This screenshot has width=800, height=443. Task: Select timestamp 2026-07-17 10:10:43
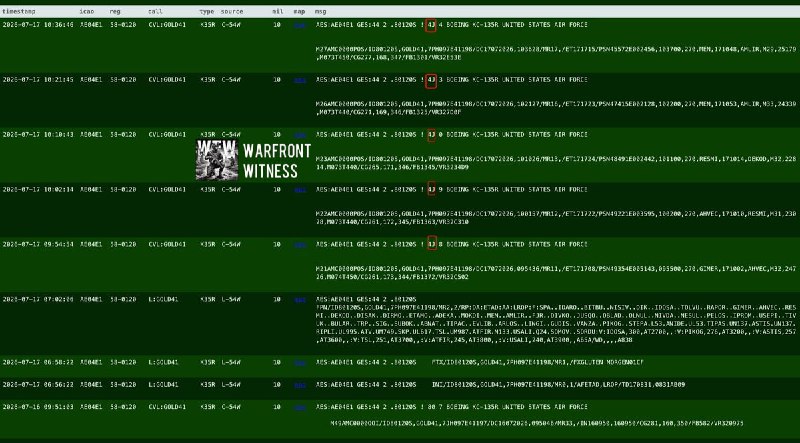click(38, 135)
